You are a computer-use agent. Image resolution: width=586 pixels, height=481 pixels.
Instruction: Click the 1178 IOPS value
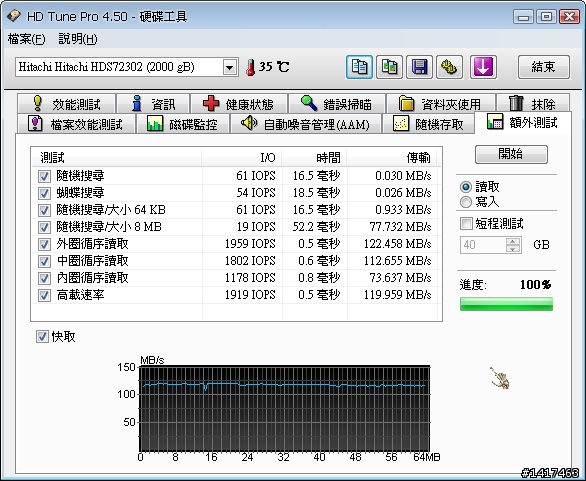point(250,278)
